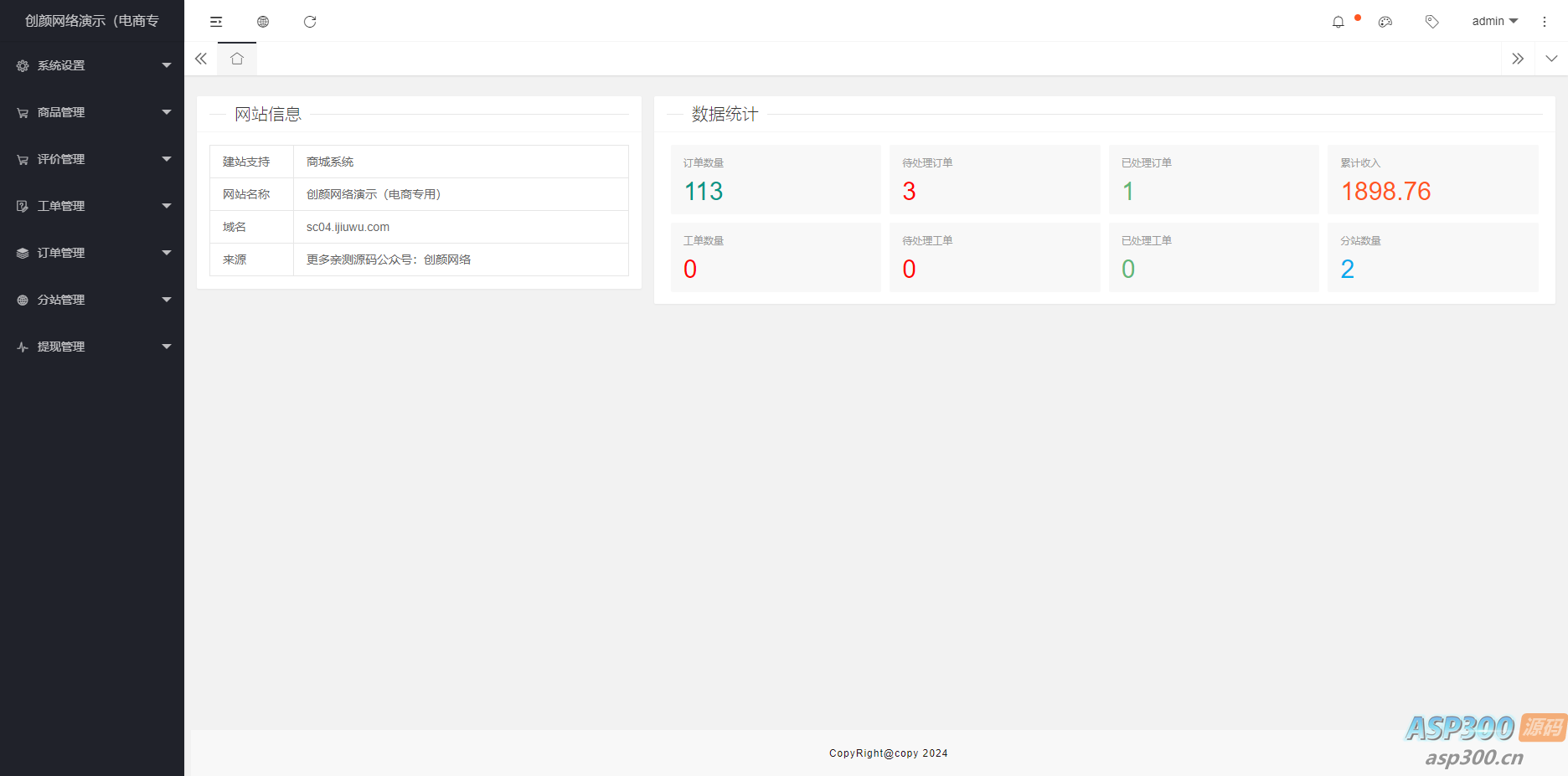Viewport: 1568px width, 776px height.
Task: Open the tab options down chevron
Action: 1551,59
